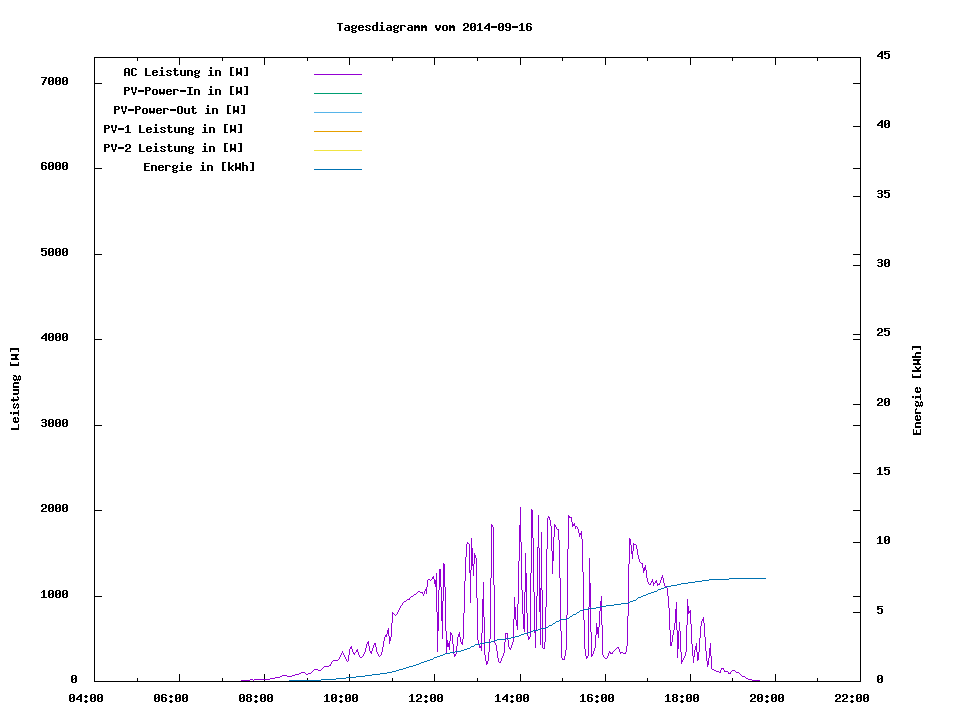Click the 12:00 time axis label
Screen dimensions: 960x720
[426, 698]
